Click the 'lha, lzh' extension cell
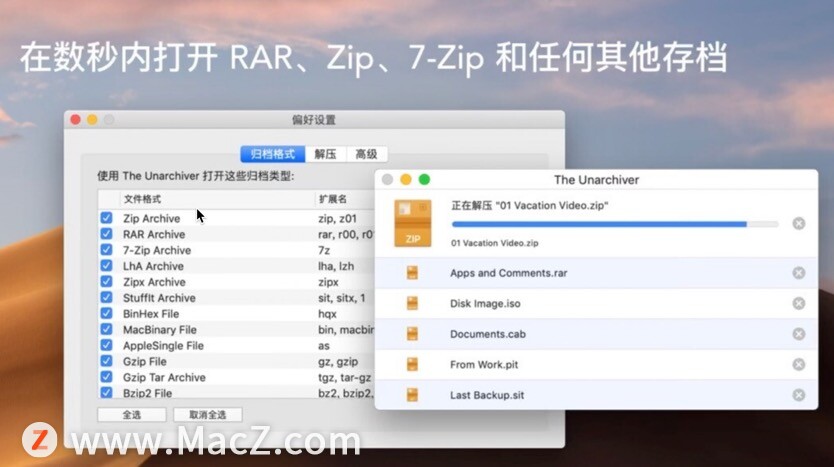 pos(336,266)
